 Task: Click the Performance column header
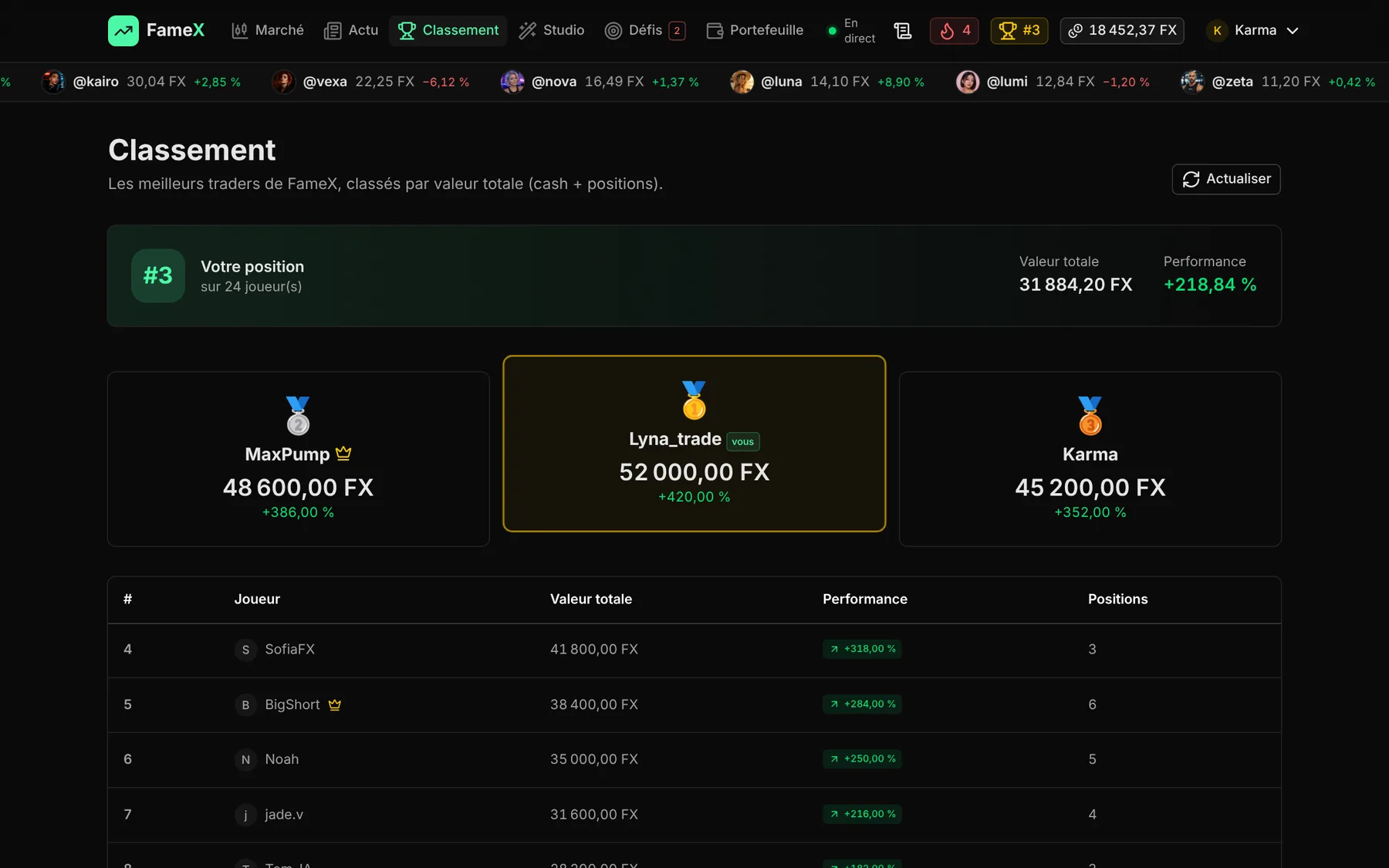pos(865,599)
